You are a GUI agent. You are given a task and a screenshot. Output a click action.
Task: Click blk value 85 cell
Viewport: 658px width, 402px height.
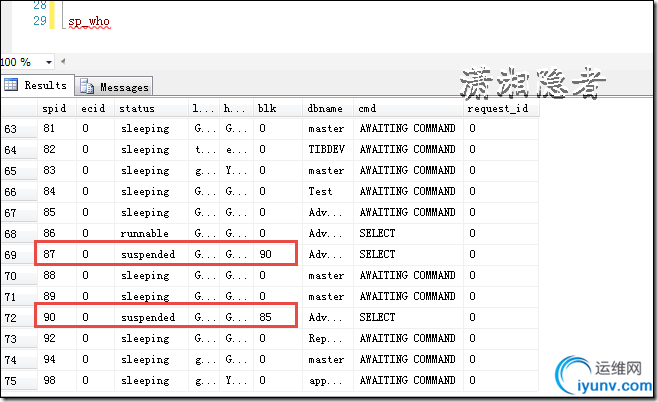click(x=277, y=317)
